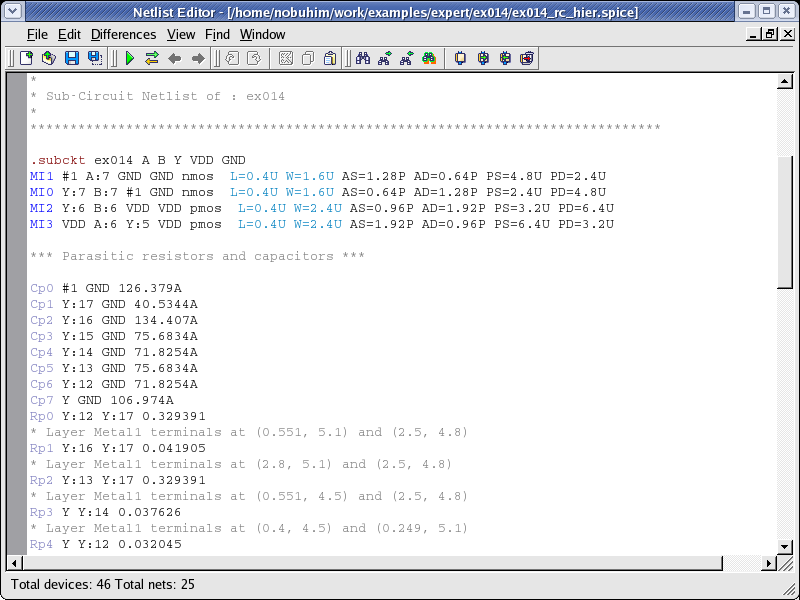Viewport: 800px width, 600px height.
Task: Open the View menu
Action: [181, 34]
